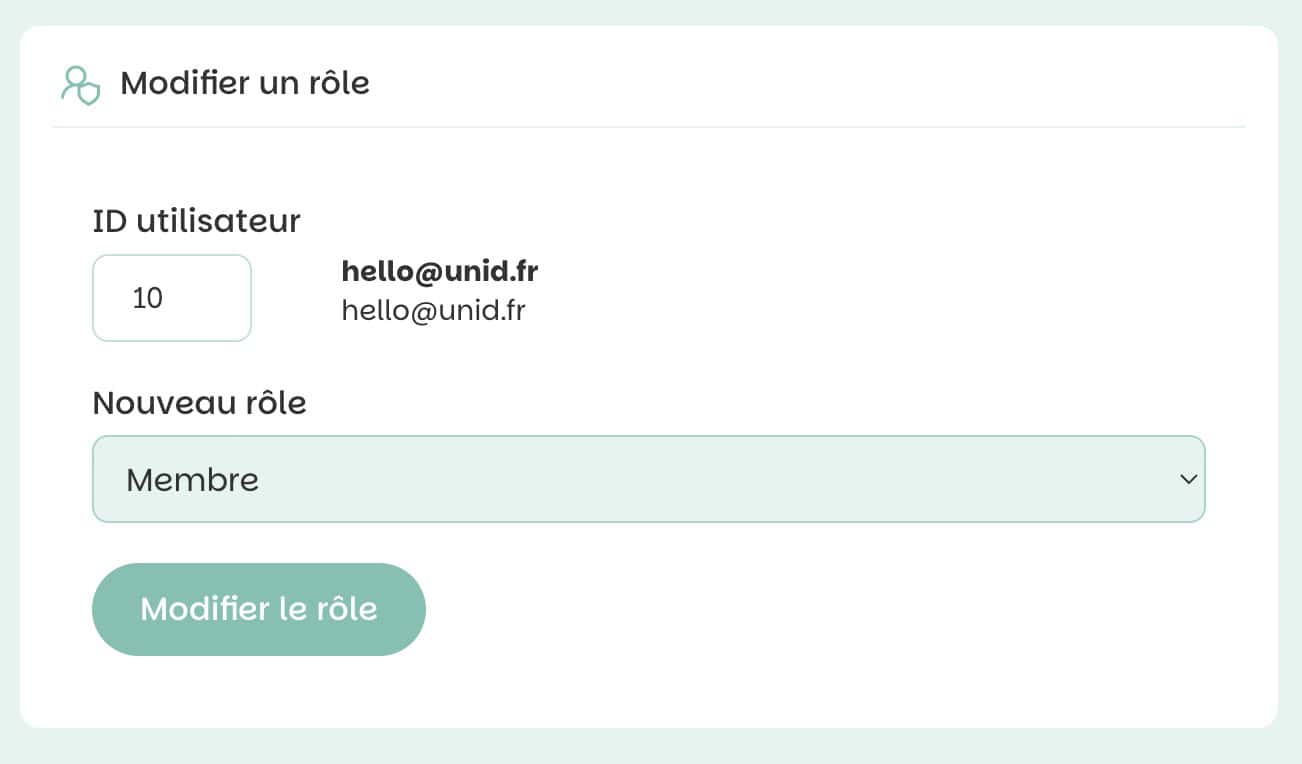Image resolution: width=1302 pixels, height=764 pixels.
Task: Click the number 10 in ID field
Action: [147, 298]
